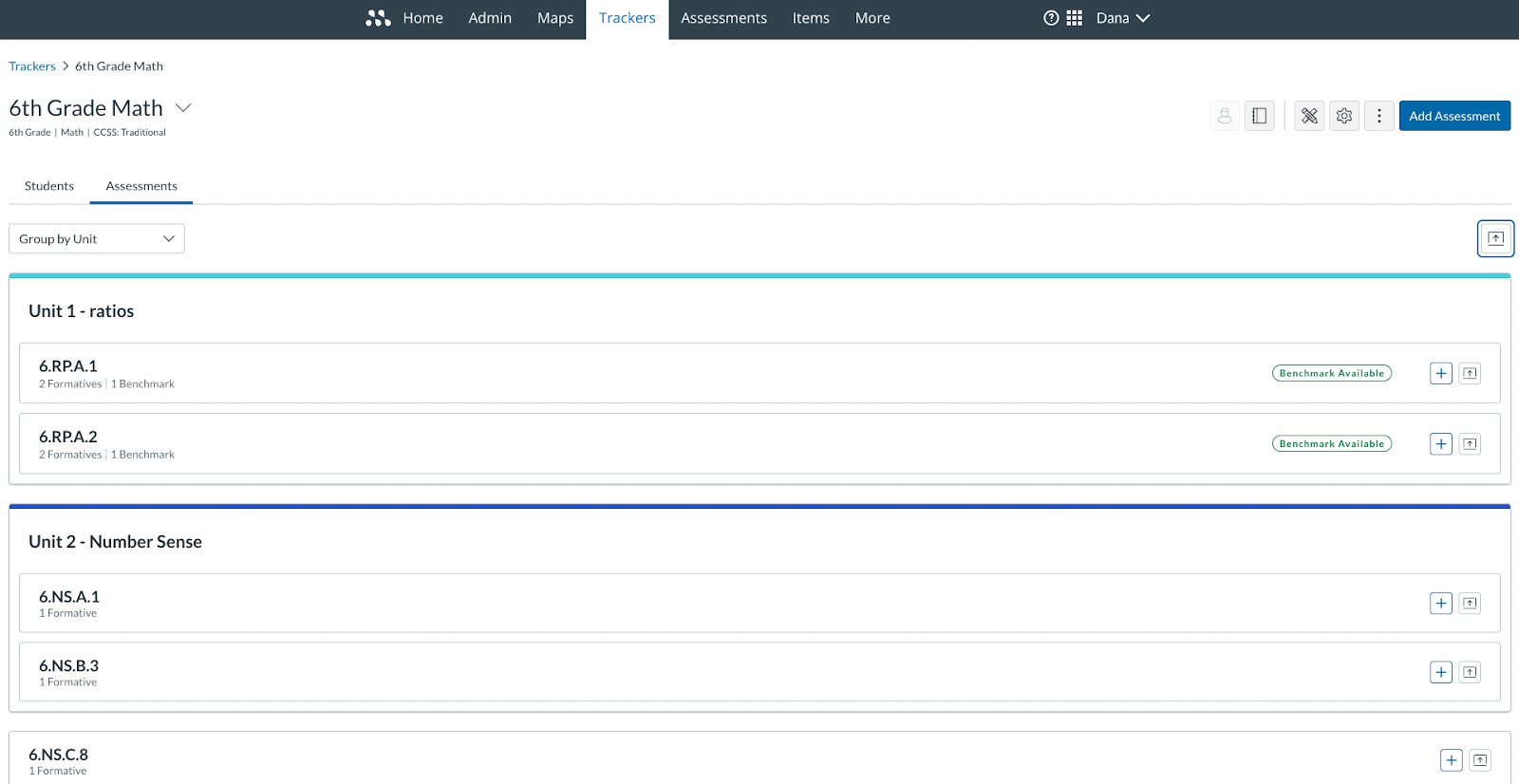Add assessment plus icon for 6.NS.B.3
The width and height of the screenshot is (1519, 784).
(1441, 672)
